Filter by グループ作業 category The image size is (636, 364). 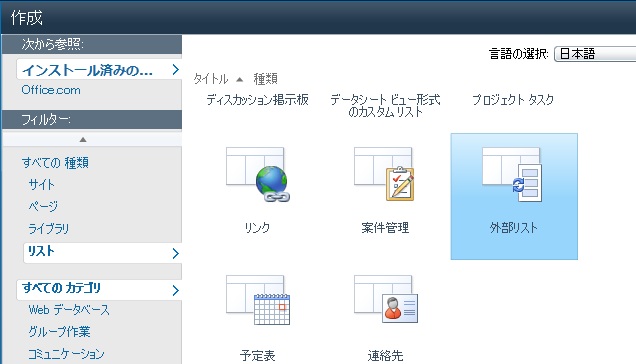(59, 332)
